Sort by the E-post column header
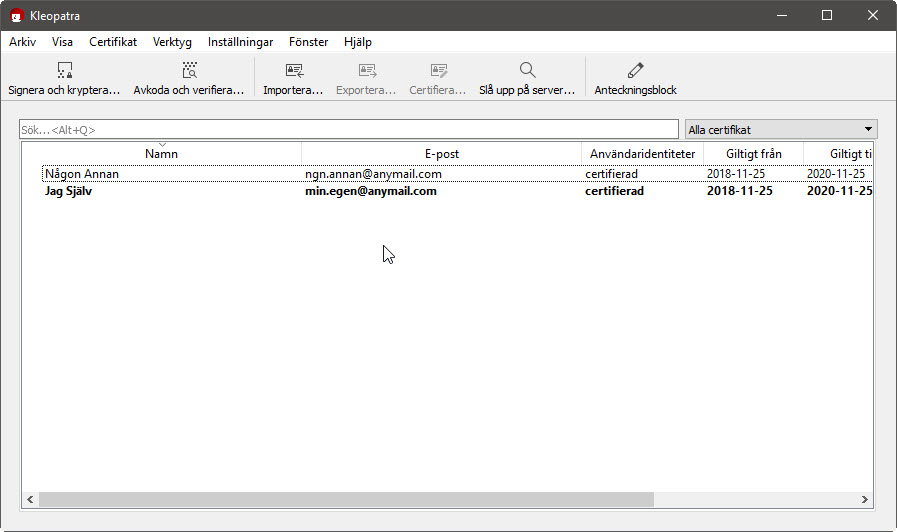The width and height of the screenshot is (897, 532). point(441,154)
